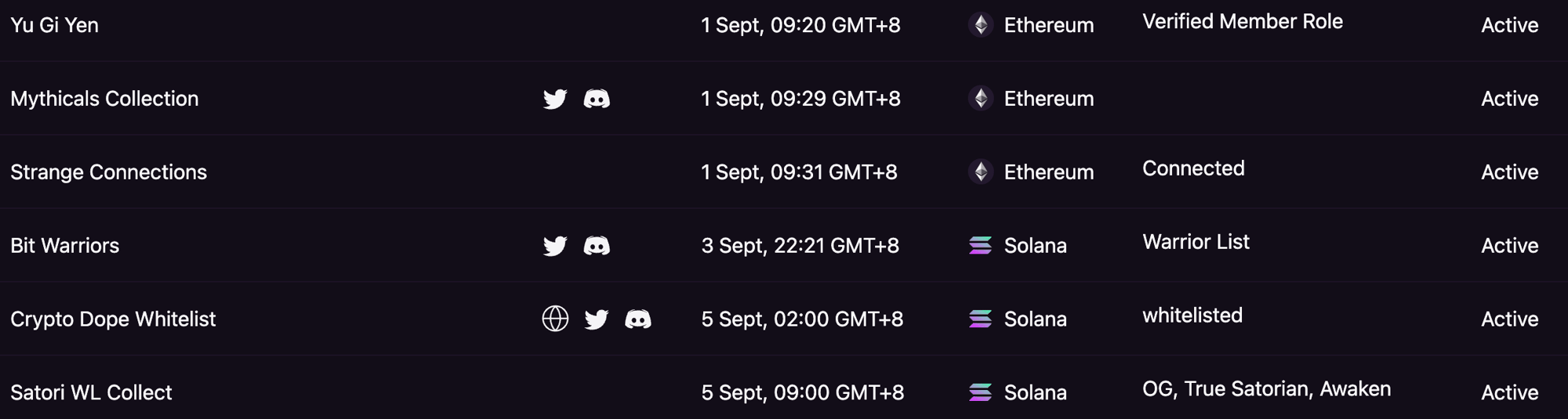The image size is (1568, 419).
Task: Open the Yu Gi Yen entry
Action: coord(55,25)
